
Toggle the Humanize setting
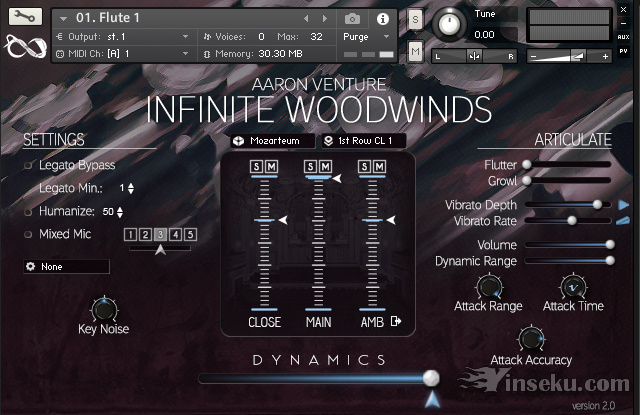point(28,211)
